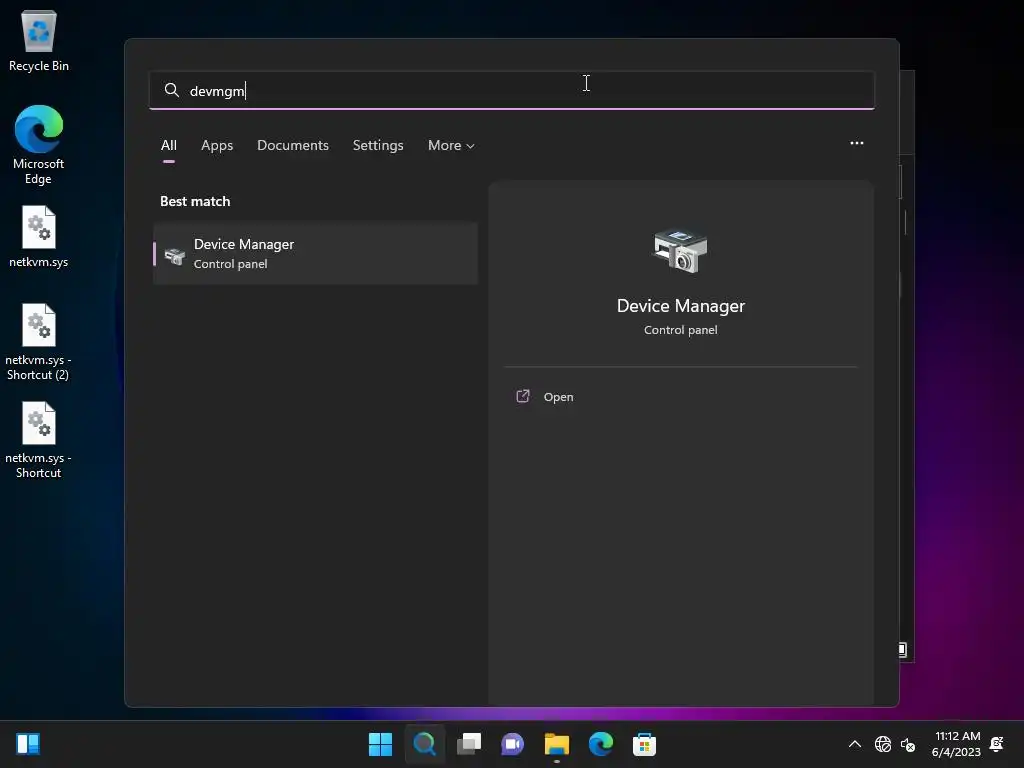The image size is (1024, 768).
Task: Click the Best match heading
Action: [195, 201]
